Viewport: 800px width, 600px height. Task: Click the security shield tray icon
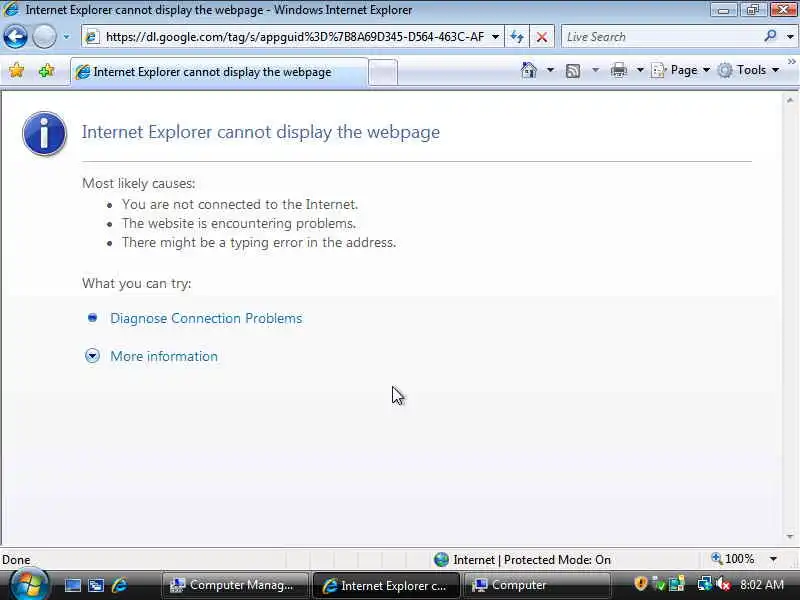coord(641,583)
